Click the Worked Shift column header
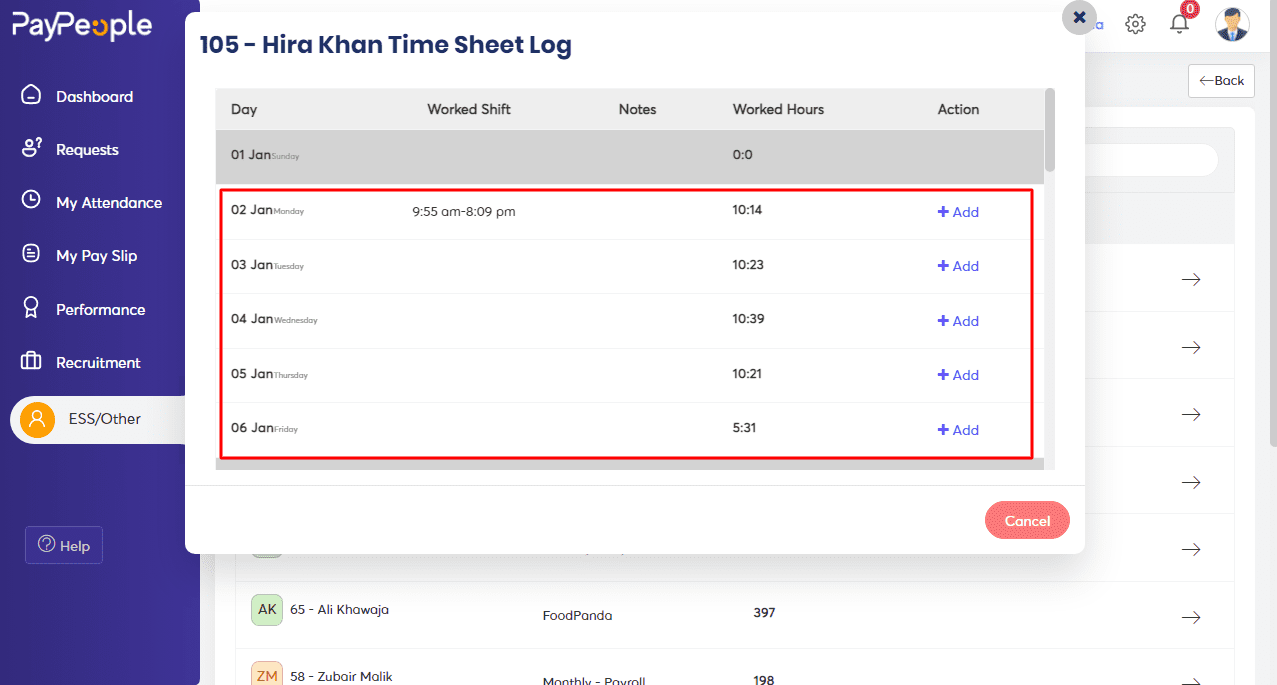The height and width of the screenshot is (685, 1277). pyautogui.click(x=469, y=109)
